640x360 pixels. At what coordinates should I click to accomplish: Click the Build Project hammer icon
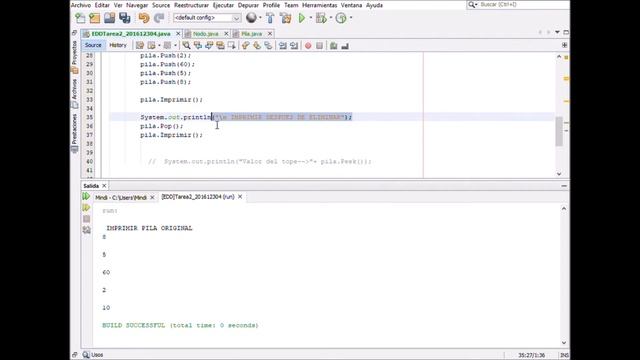(x=270, y=18)
